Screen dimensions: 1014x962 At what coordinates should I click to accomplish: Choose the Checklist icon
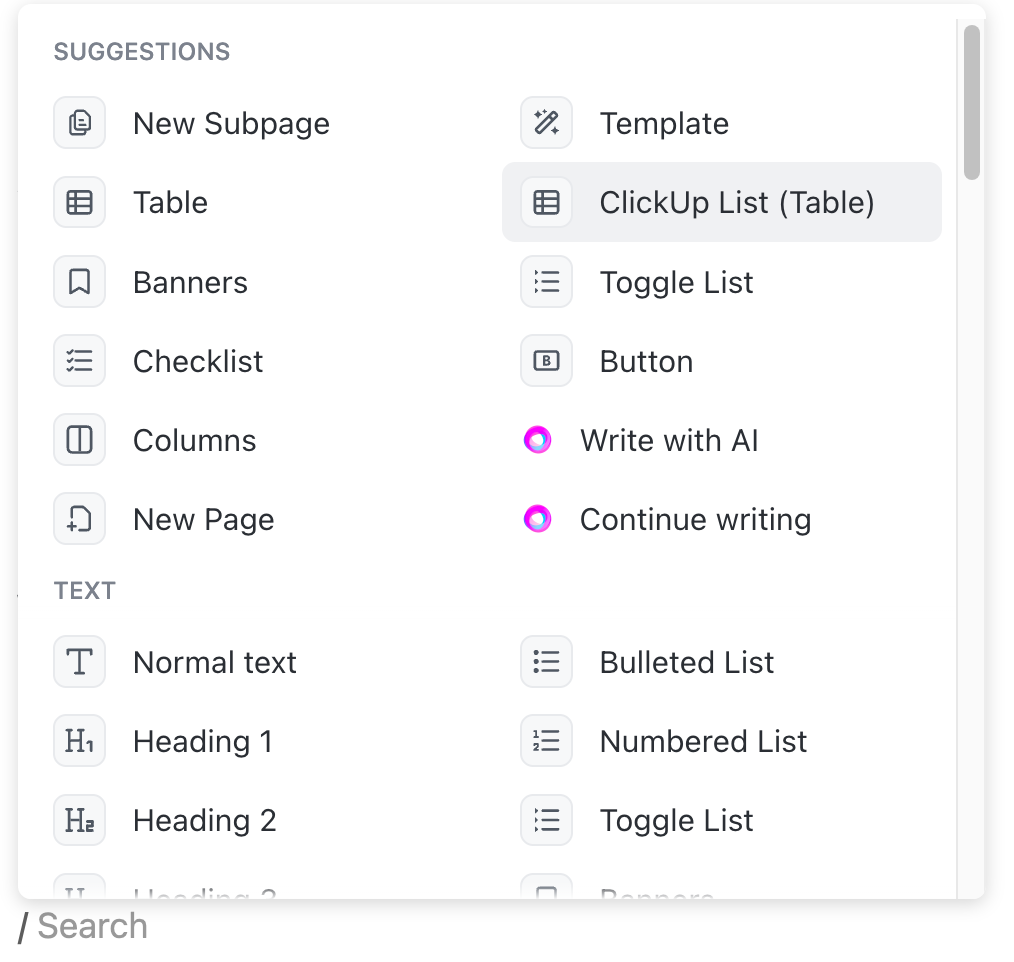pos(79,361)
